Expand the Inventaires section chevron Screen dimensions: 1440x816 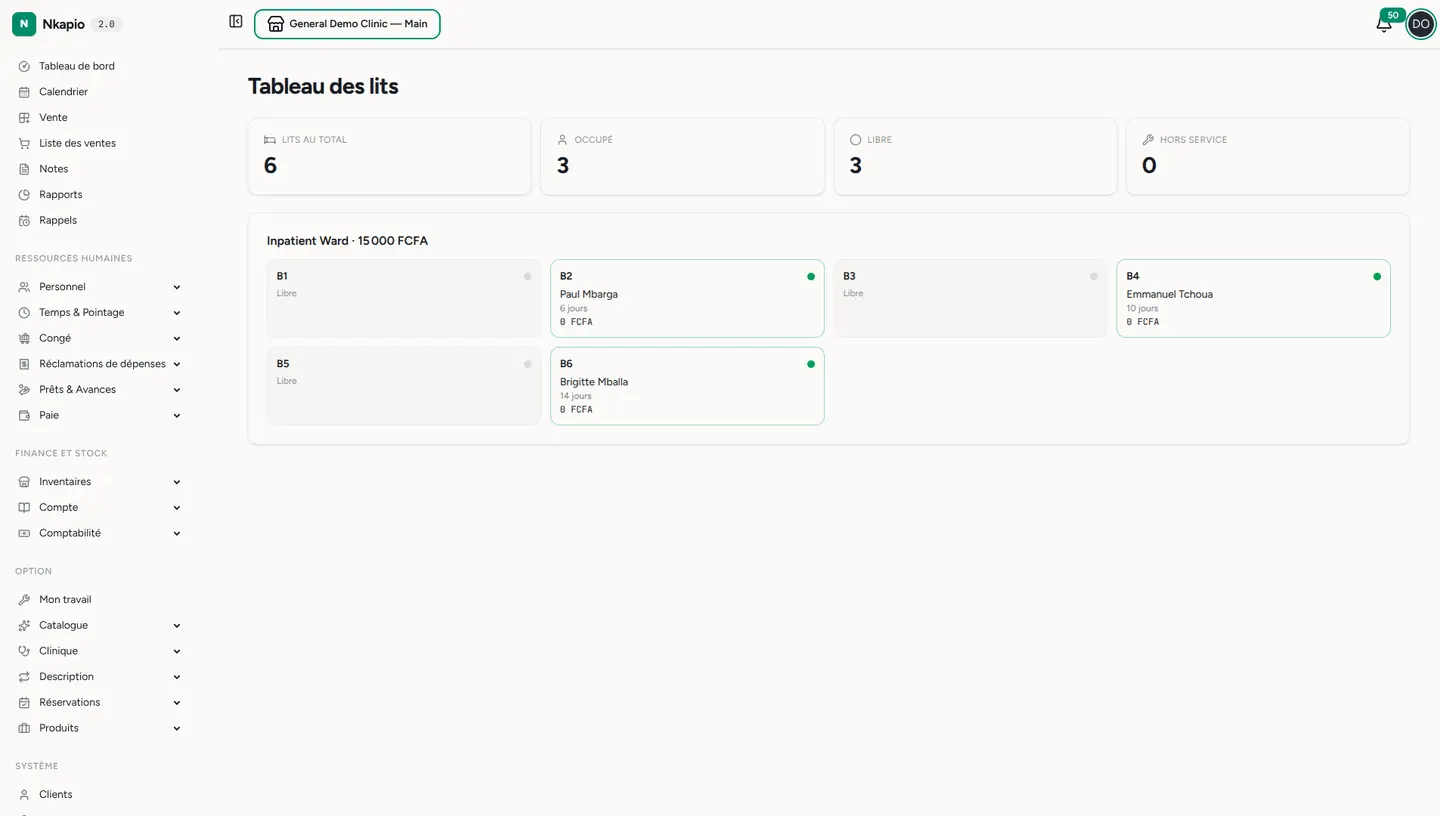point(177,482)
